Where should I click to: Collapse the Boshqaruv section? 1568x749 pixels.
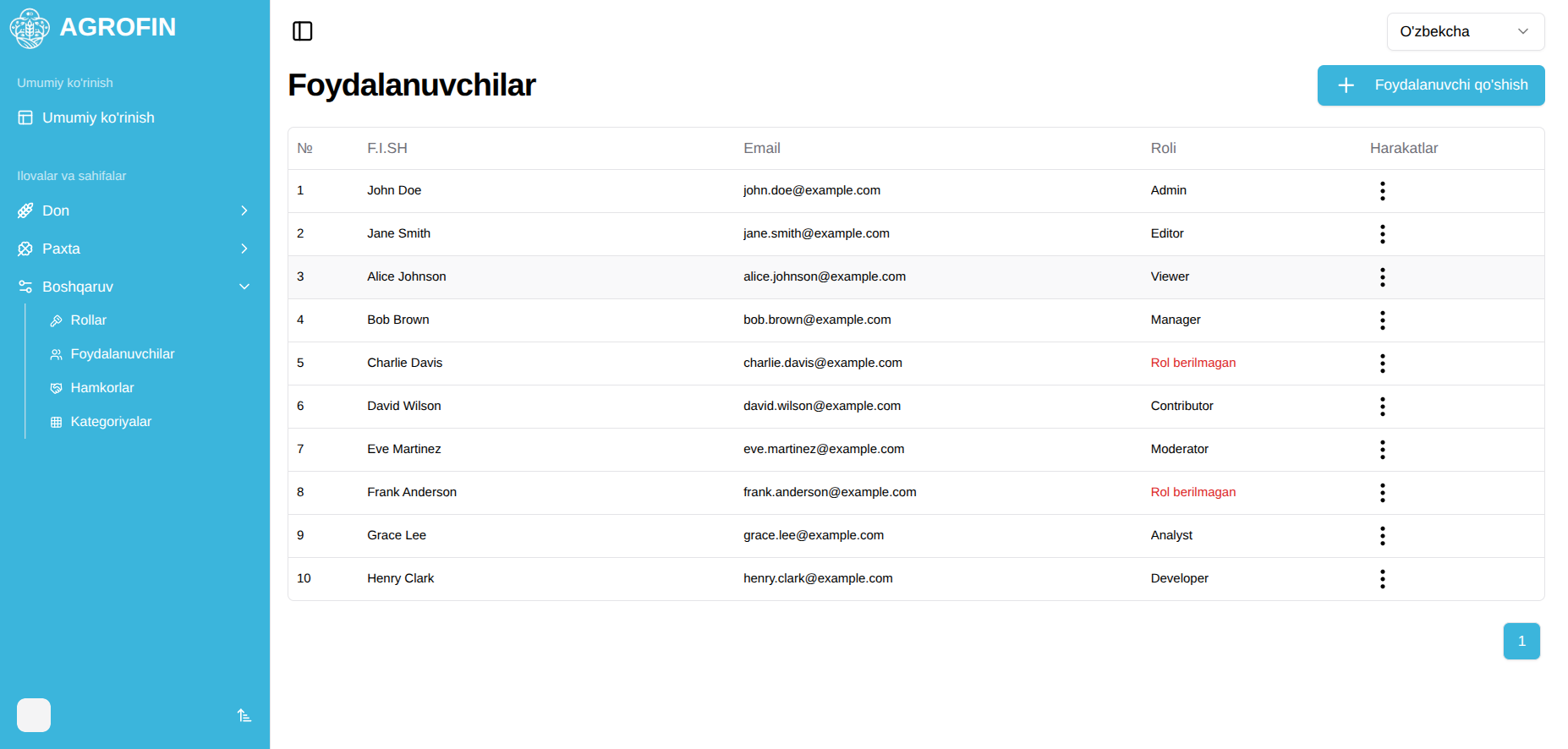tap(134, 287)
